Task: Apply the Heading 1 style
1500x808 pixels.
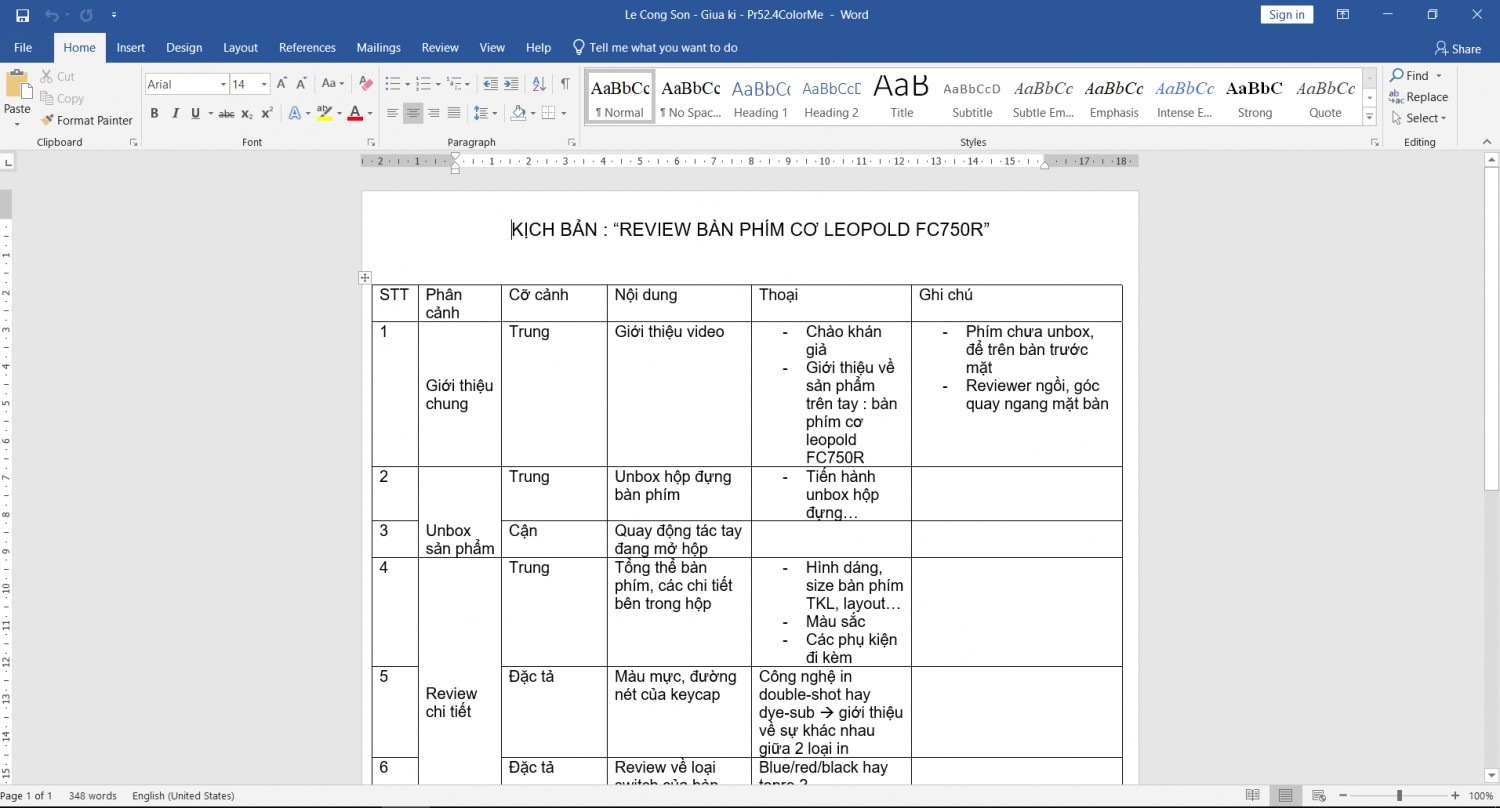Action: (761, 97)
